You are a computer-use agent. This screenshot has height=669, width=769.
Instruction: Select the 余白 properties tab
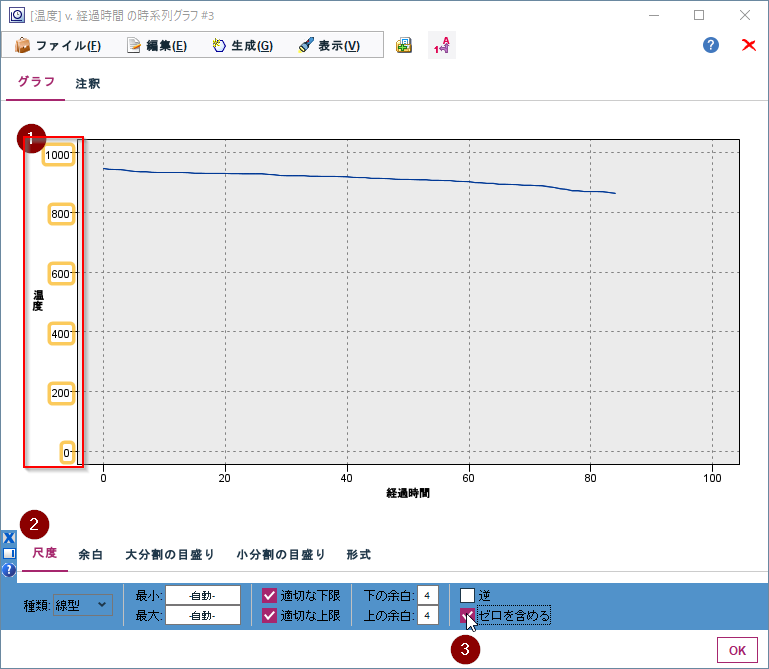click(91, 555)
